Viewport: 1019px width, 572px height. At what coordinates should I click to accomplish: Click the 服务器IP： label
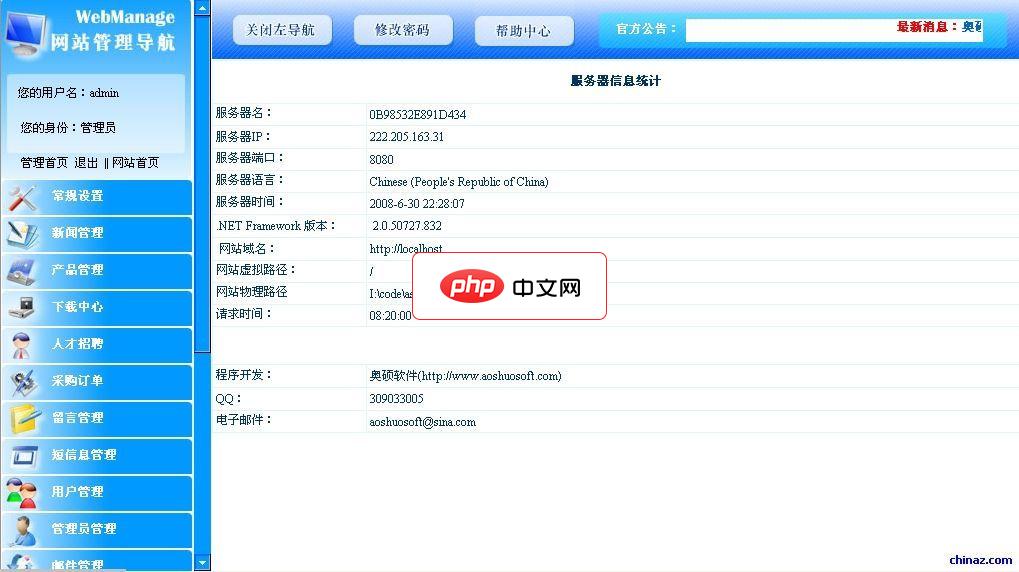click(243, 136)
